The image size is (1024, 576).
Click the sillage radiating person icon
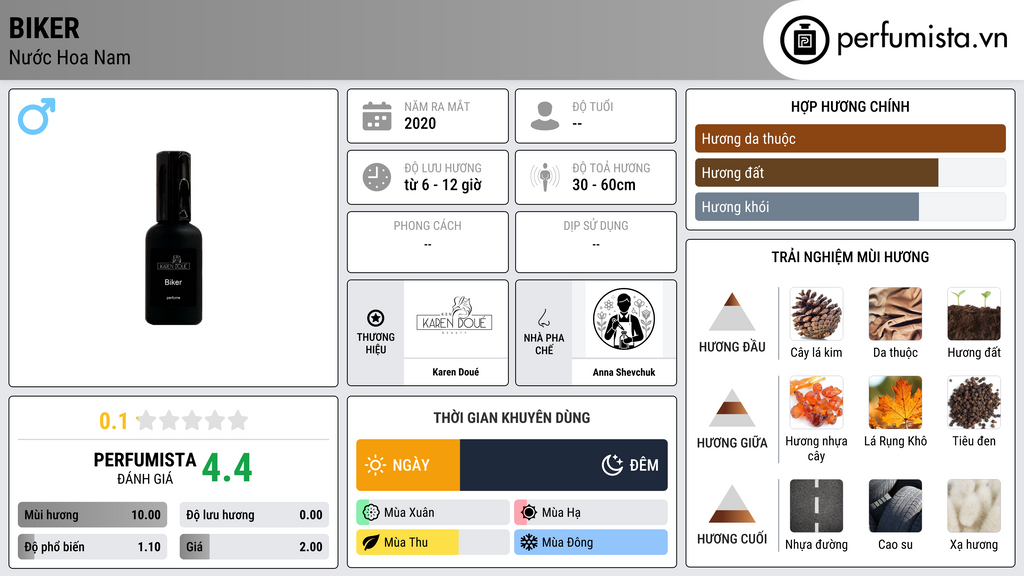point(545,177)
